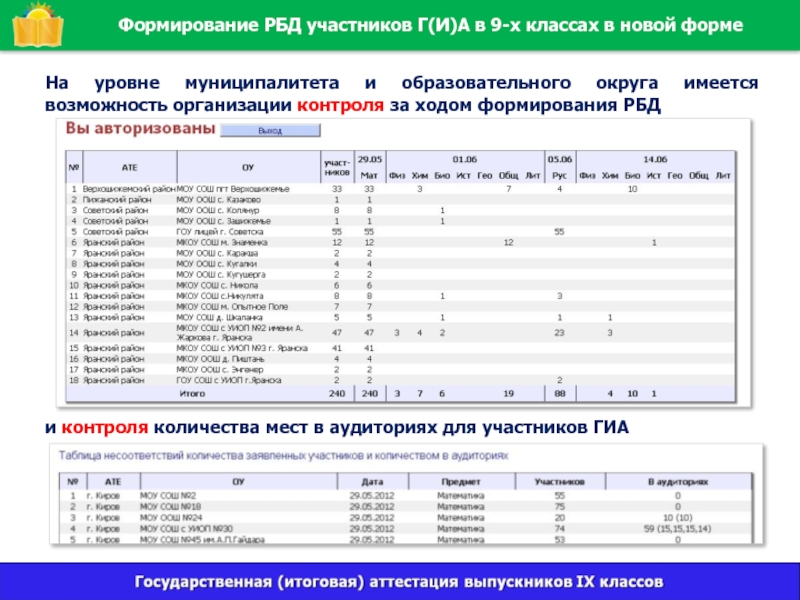Image resolution: width=800 pixels, height=600 pixels.
Task: Click auditorium value '10 (10)'
Action: 678,518
